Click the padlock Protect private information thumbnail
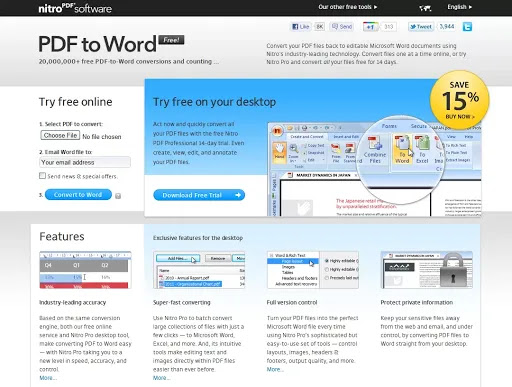This screenshot has width=512, height=387. [426, 270]
